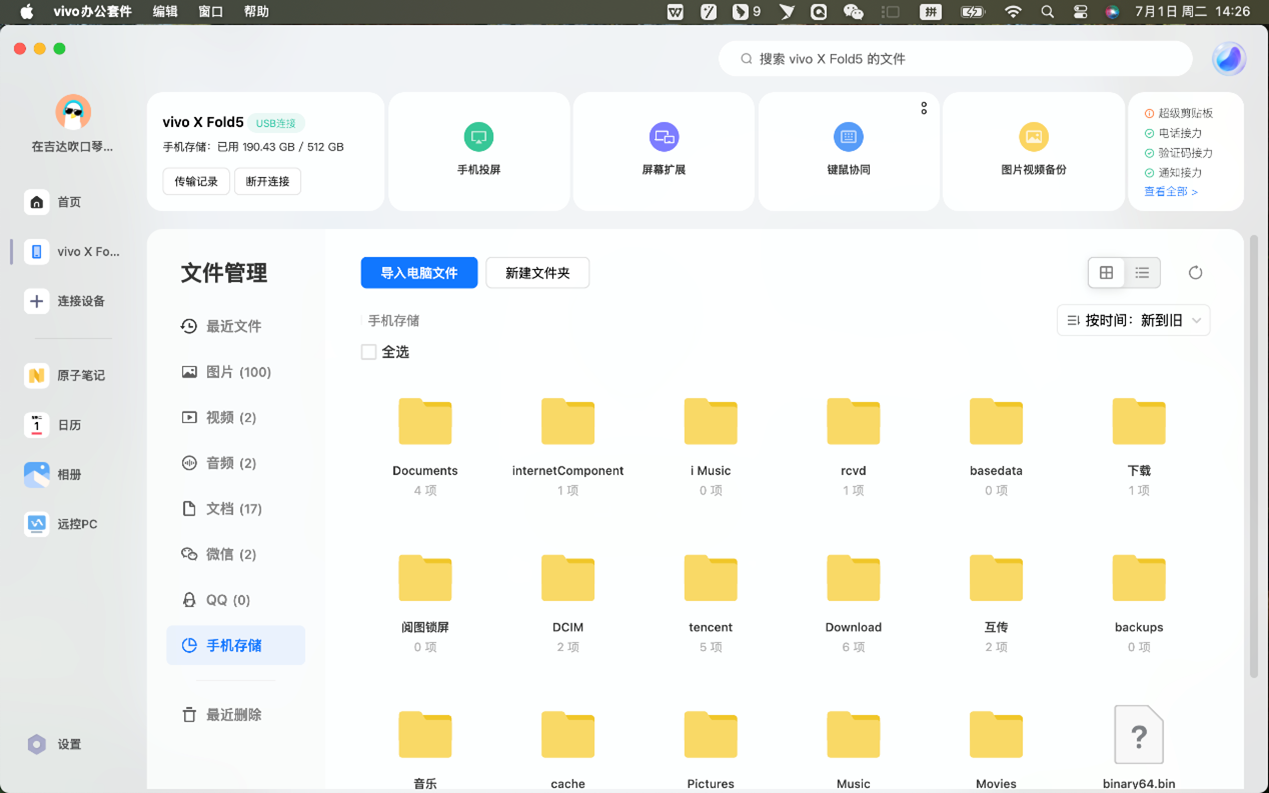The height and width of the screenshot is (793, 1269).
Task: Switch to grid view
Action: coord(1106,273)
